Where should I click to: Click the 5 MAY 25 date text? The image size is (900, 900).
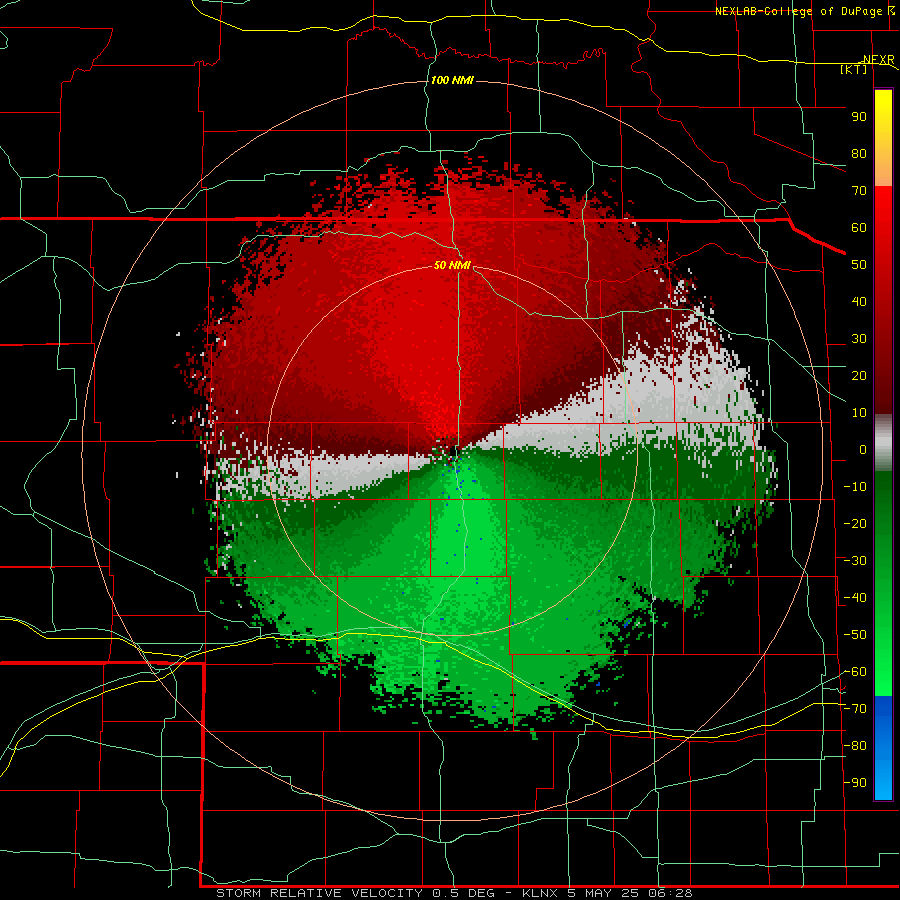tap(604, 893)
